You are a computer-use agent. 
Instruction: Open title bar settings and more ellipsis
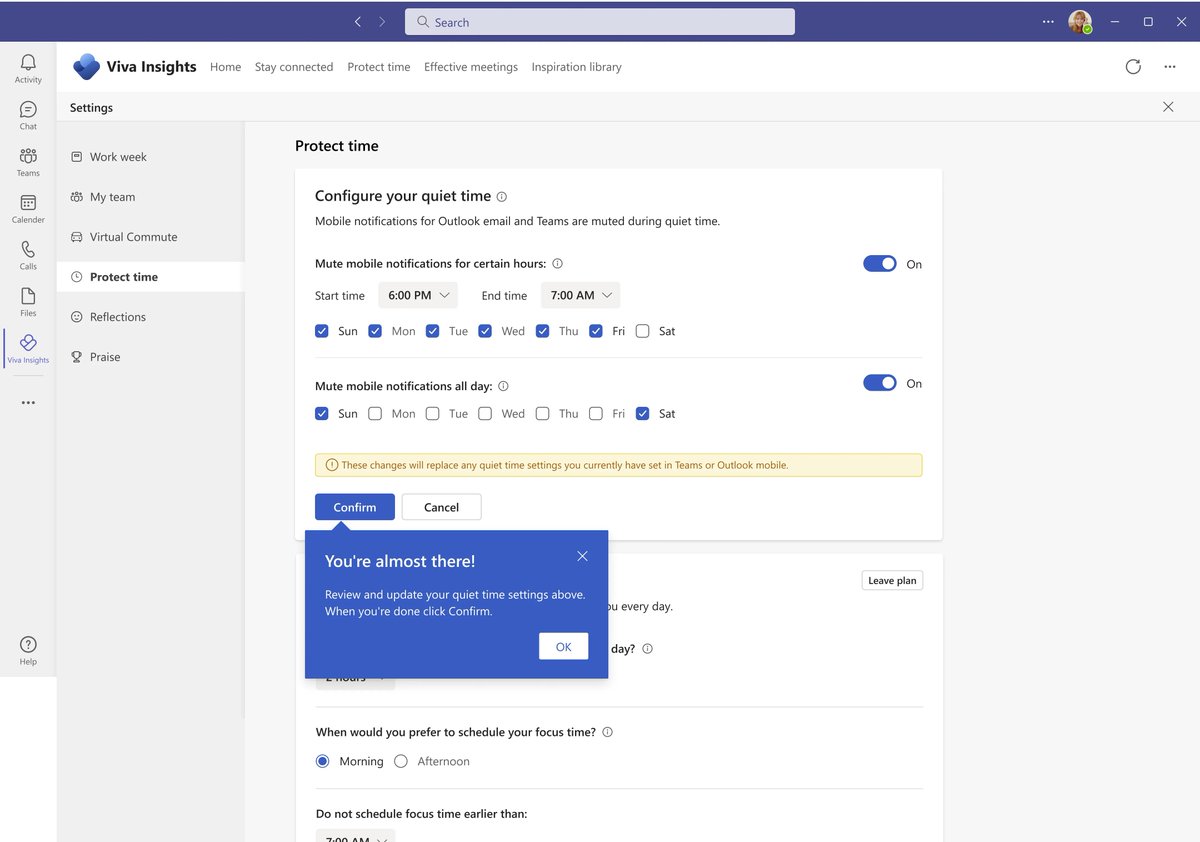(x=1048, y=22)
